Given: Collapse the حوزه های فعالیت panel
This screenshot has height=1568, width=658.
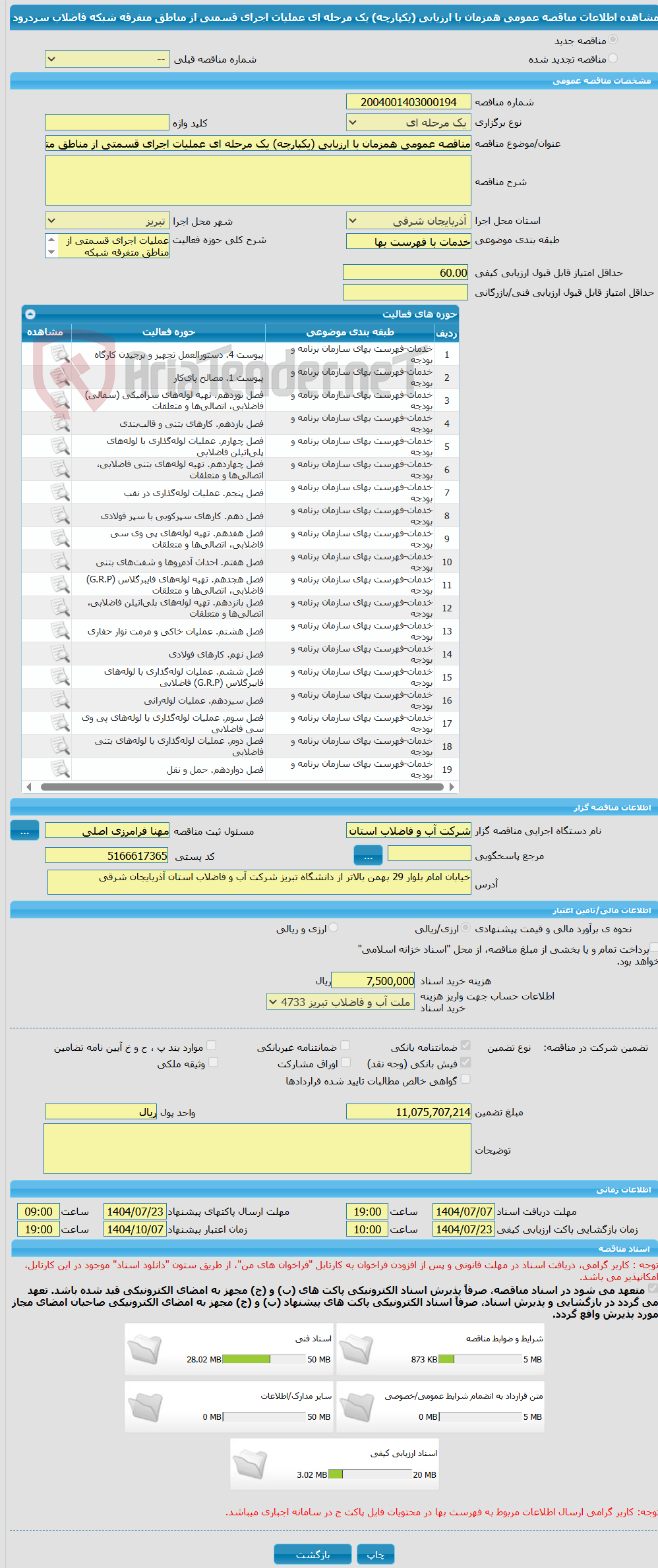Looking at the screenshot, I should pyautogui.click(x=30, y=314).
